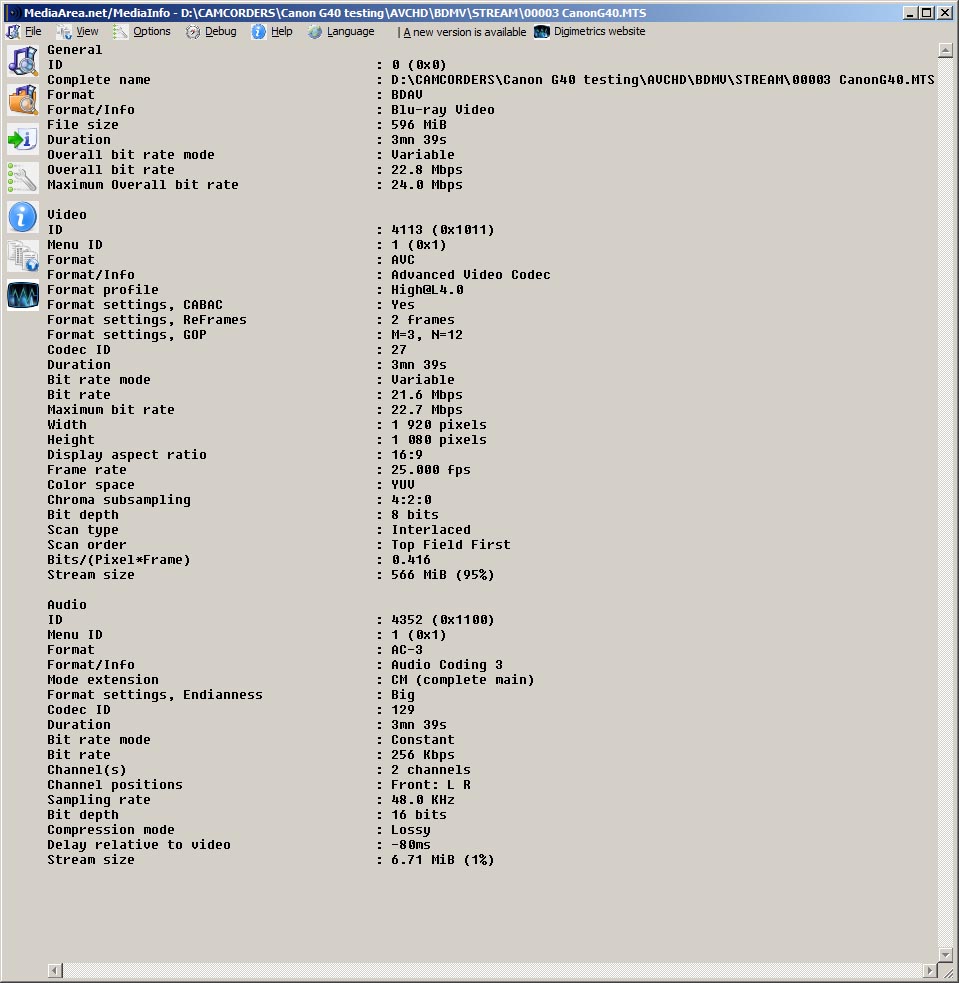Image resolution: width=959 pixels, height=983 pixels.
Task: Minimize the MediaInfo window
Action: (910, 13)
